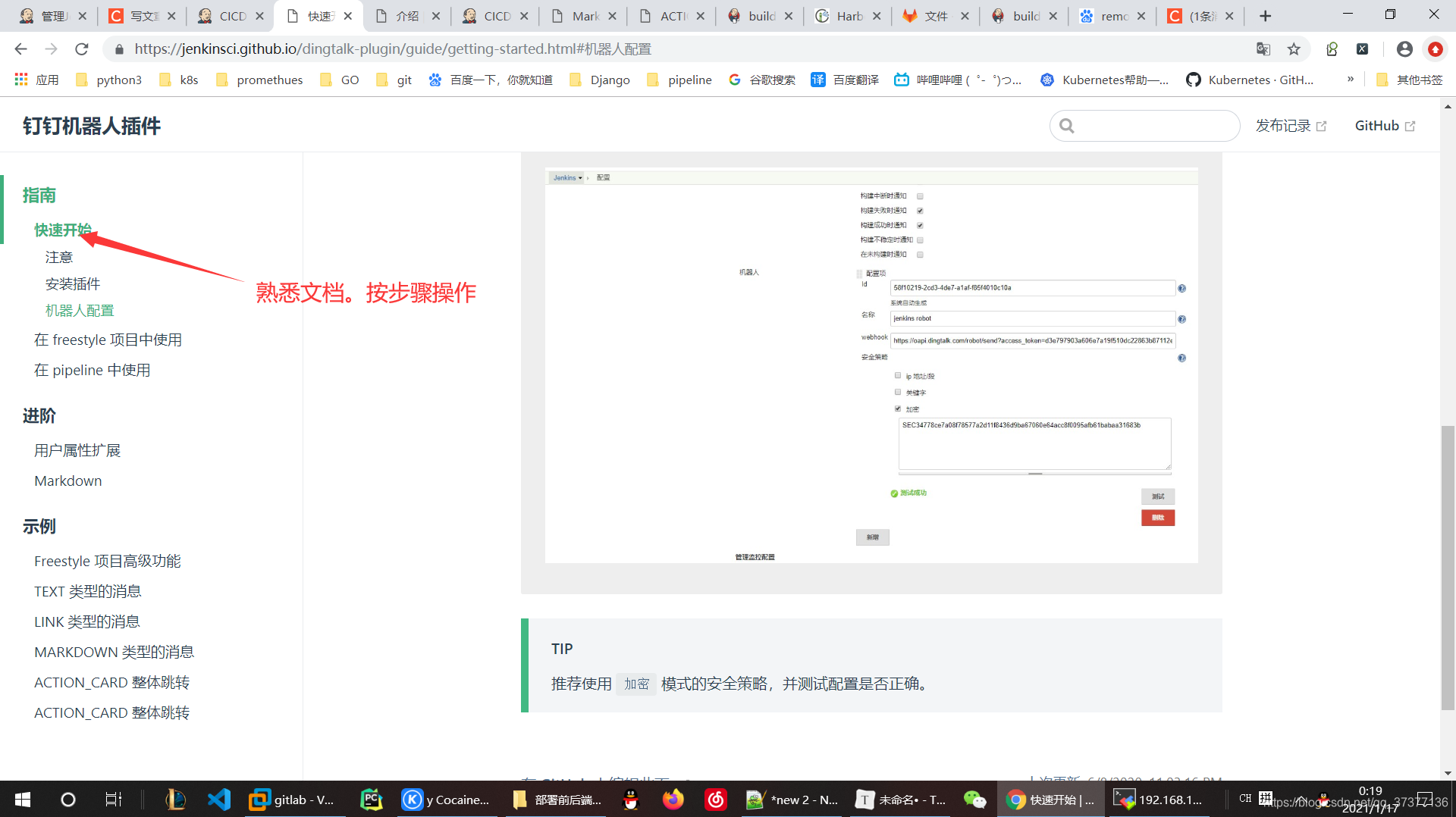Open Freestyle 项目高级功能 sidebar link
The width and height of the screenshot is (1456, 817).
[108, 561]
